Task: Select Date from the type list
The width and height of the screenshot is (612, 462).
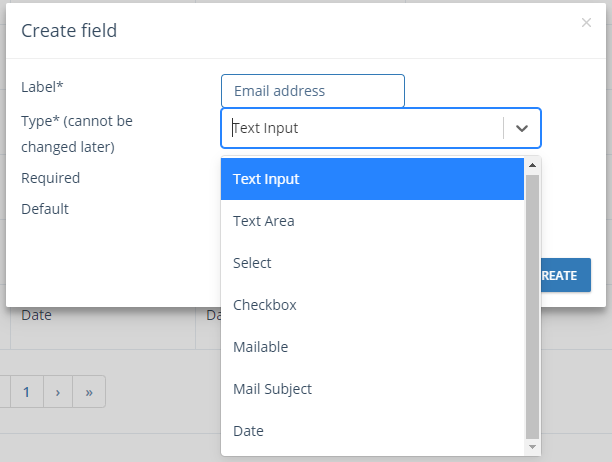Action: (372, 431)
